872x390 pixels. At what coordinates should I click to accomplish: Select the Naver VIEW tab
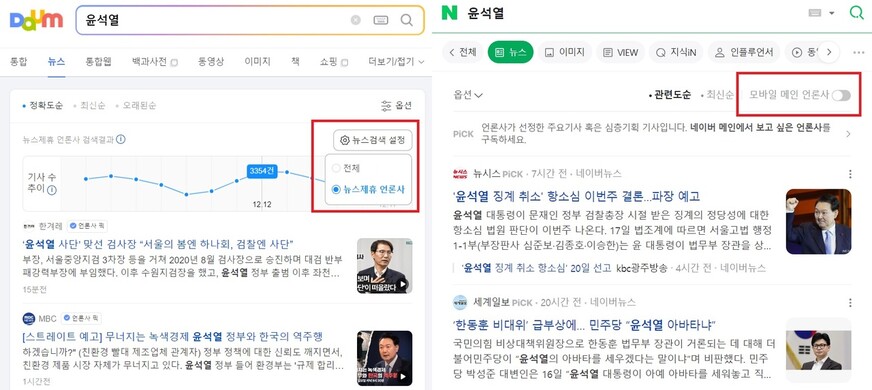point(620,52)
